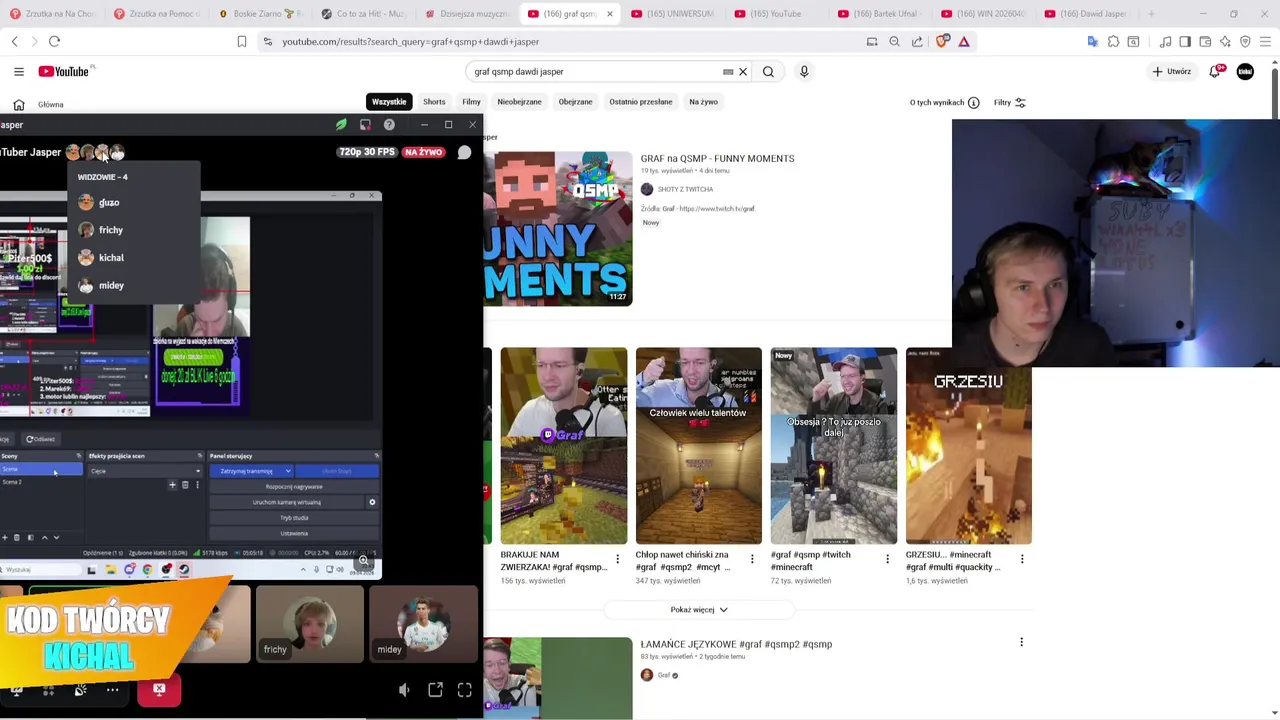The image size is (1280, 720).
Task: Show the on-screen keyboard icon in search box
Action: click(728, 72)
